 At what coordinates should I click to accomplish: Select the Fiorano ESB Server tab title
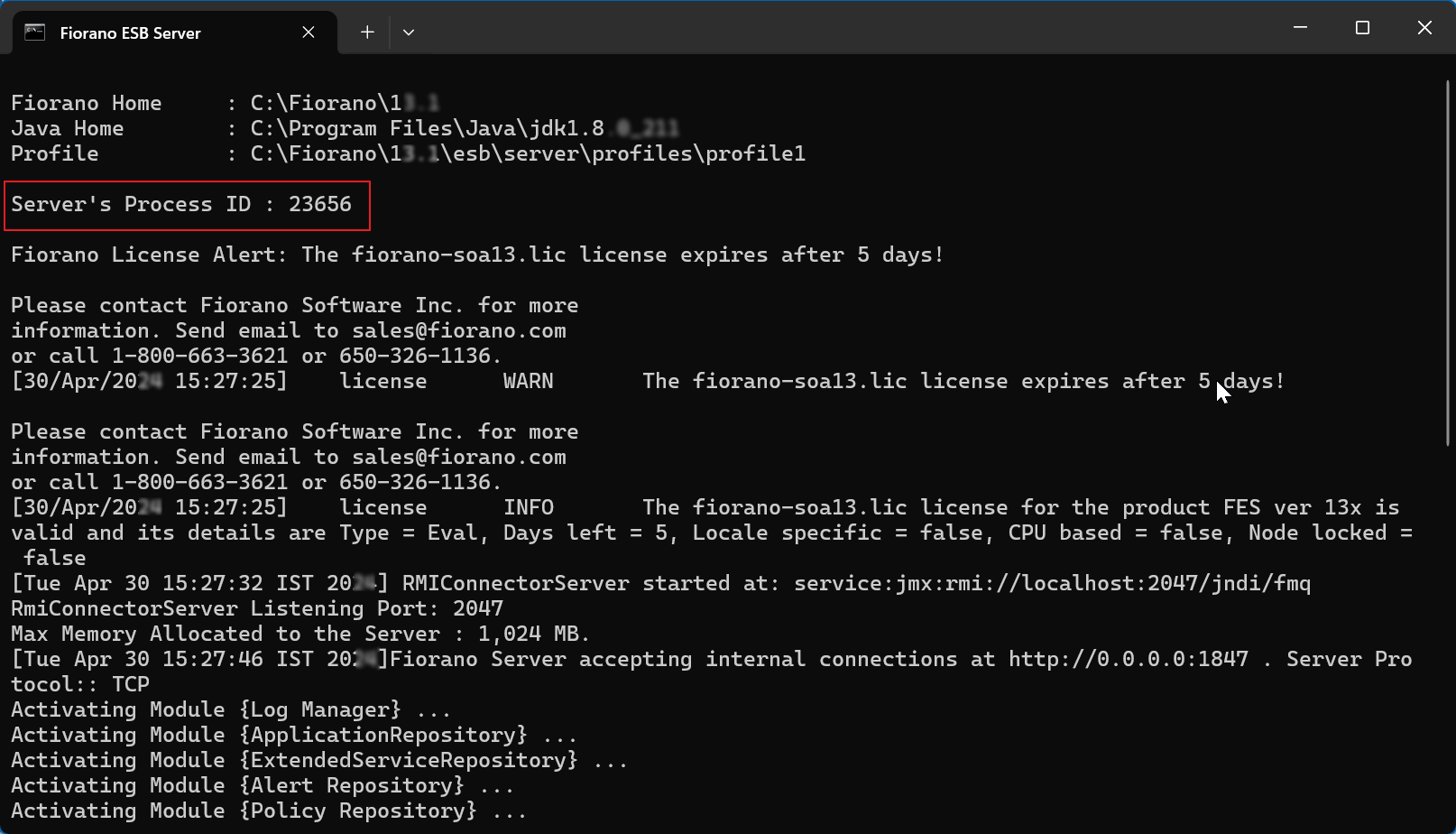point(130,33)
